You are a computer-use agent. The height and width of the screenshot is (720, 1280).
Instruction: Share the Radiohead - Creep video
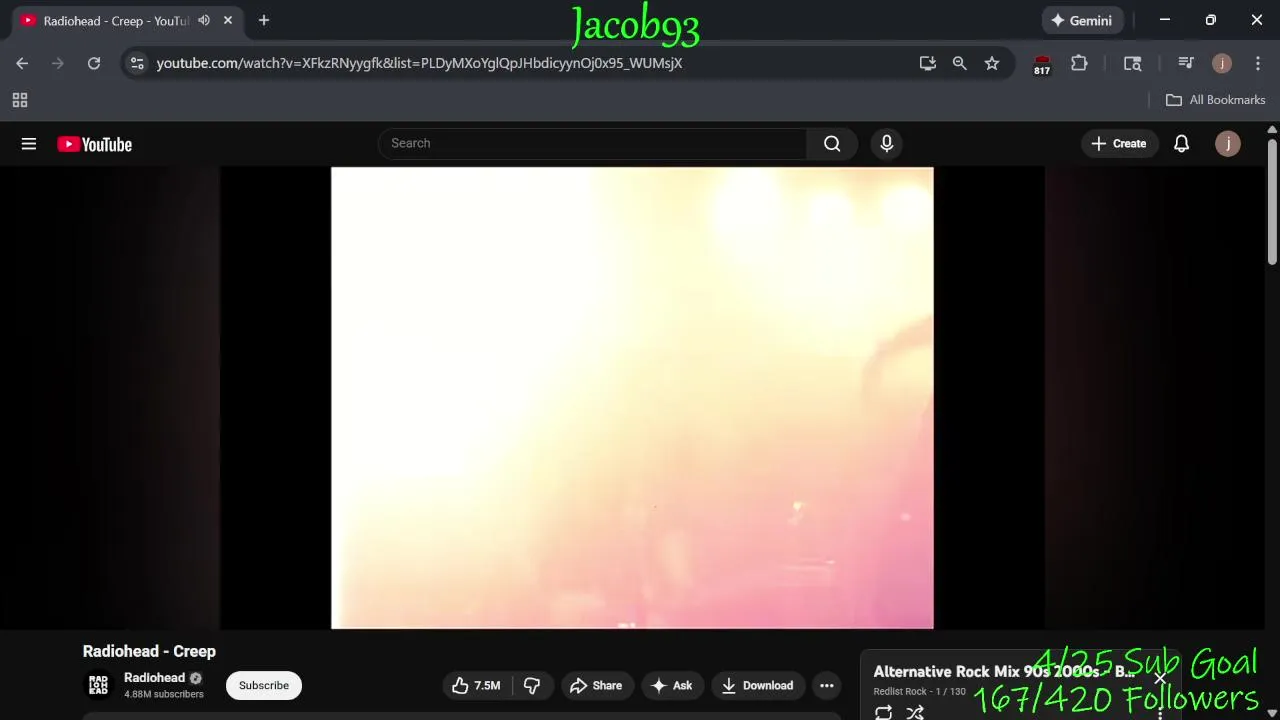point(596,685)
